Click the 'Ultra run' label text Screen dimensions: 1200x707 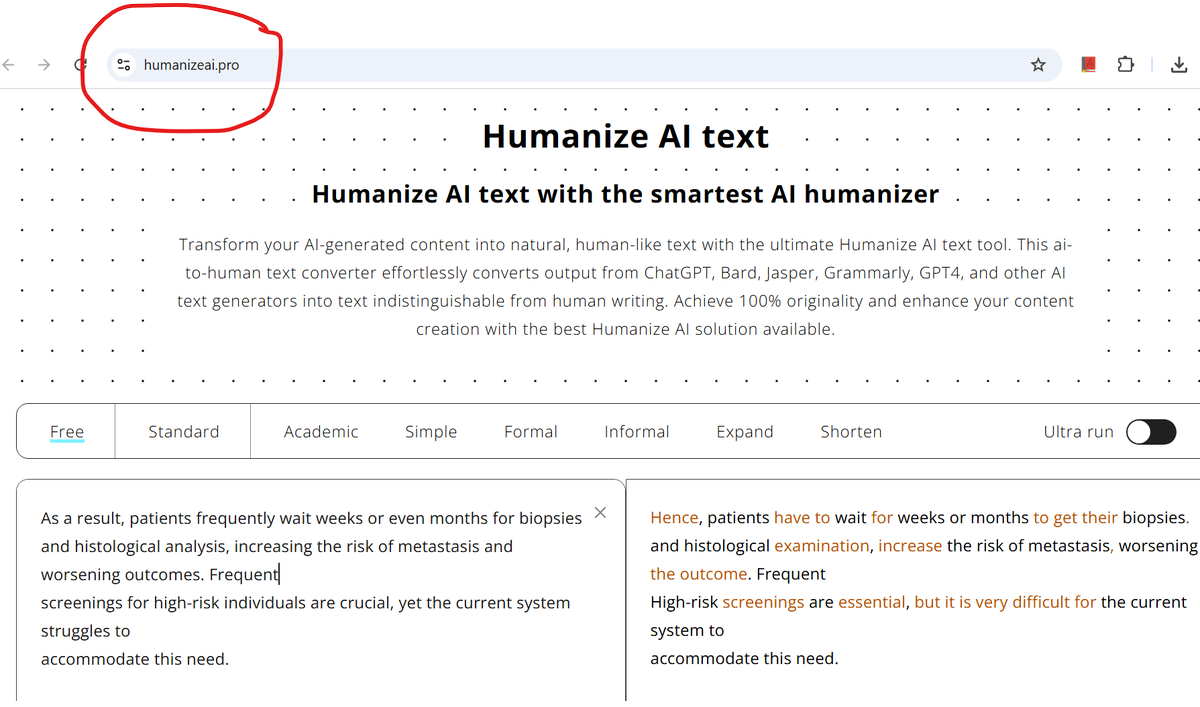1078,432
